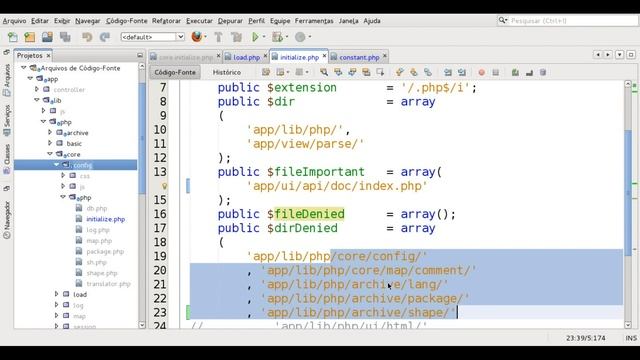The width and height of the screenshot is (640, 360).
Task: Click the grey cylinder editor toolbar icon
Action: coord(543,72)
